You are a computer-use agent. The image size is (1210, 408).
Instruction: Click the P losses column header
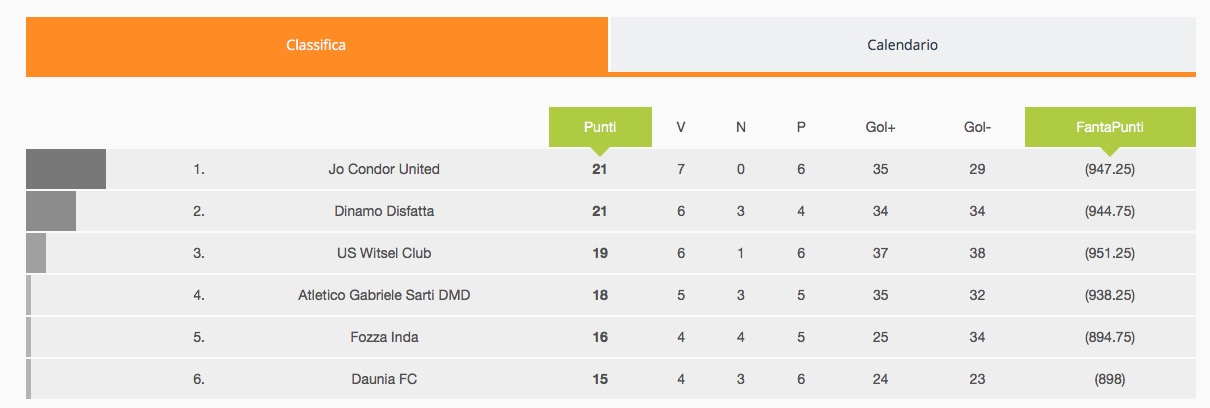(x=801, y=127)
